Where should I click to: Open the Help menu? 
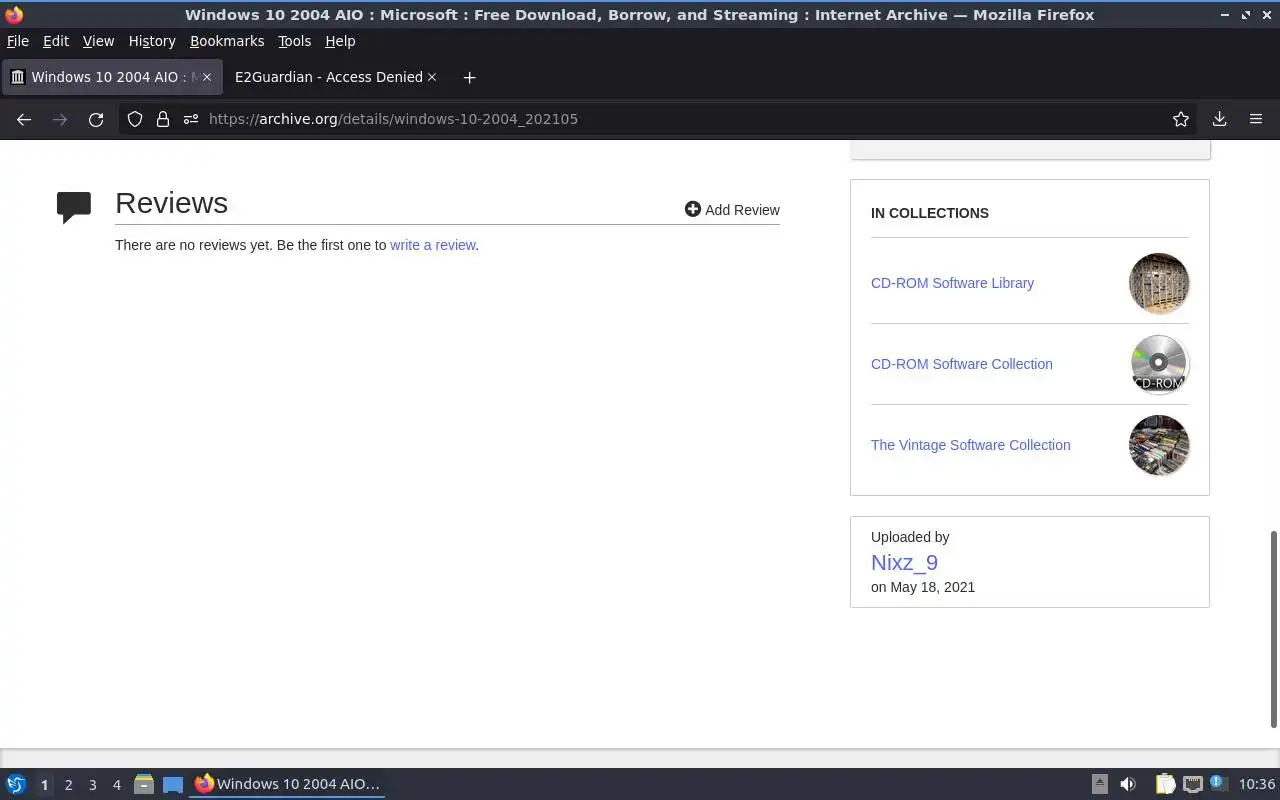[340, 41]
